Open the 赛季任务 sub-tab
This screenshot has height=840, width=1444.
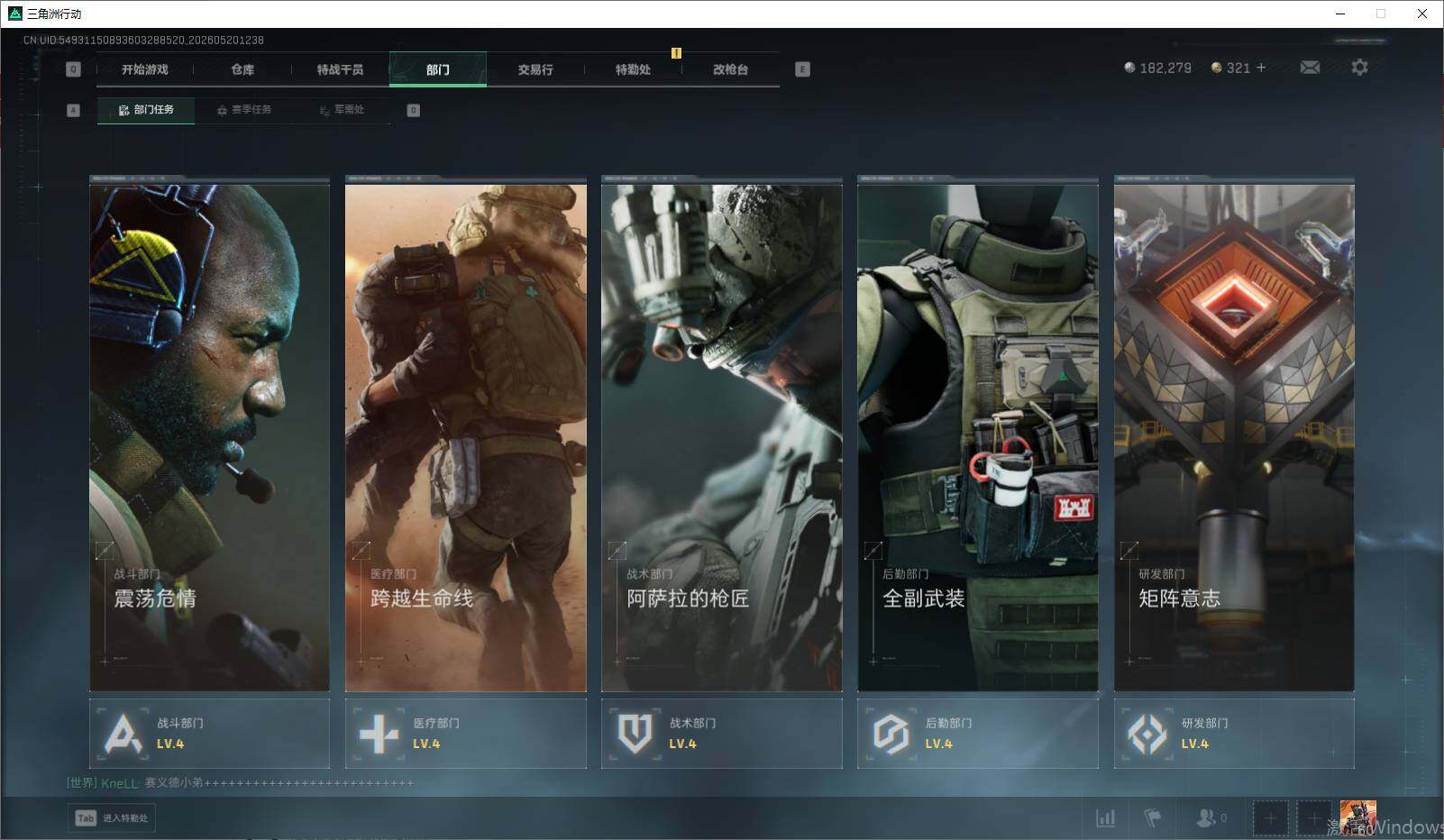pos(244,110)
